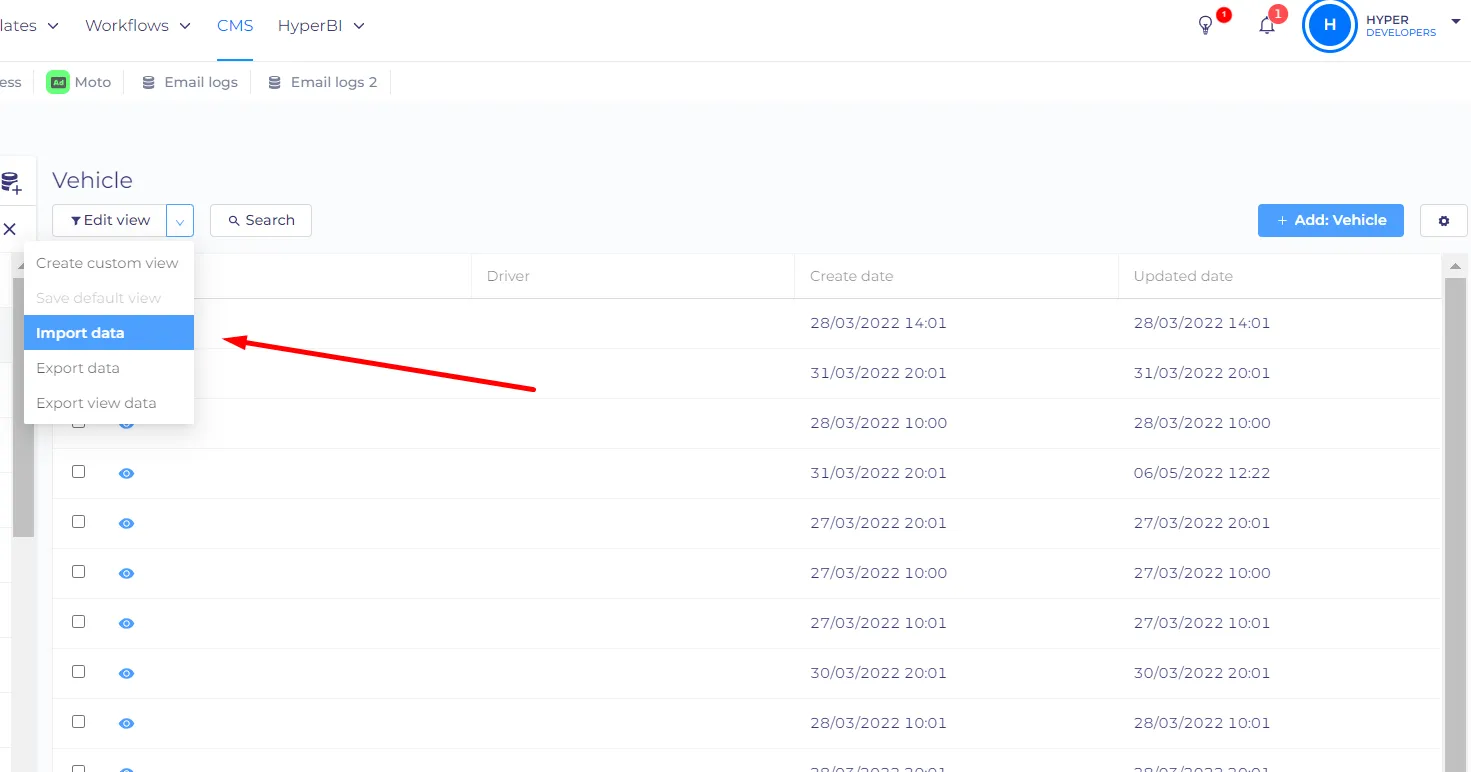1471x772 pixels.
Task: Click the blue H user avatar
Action: [x=1329, y=25]
